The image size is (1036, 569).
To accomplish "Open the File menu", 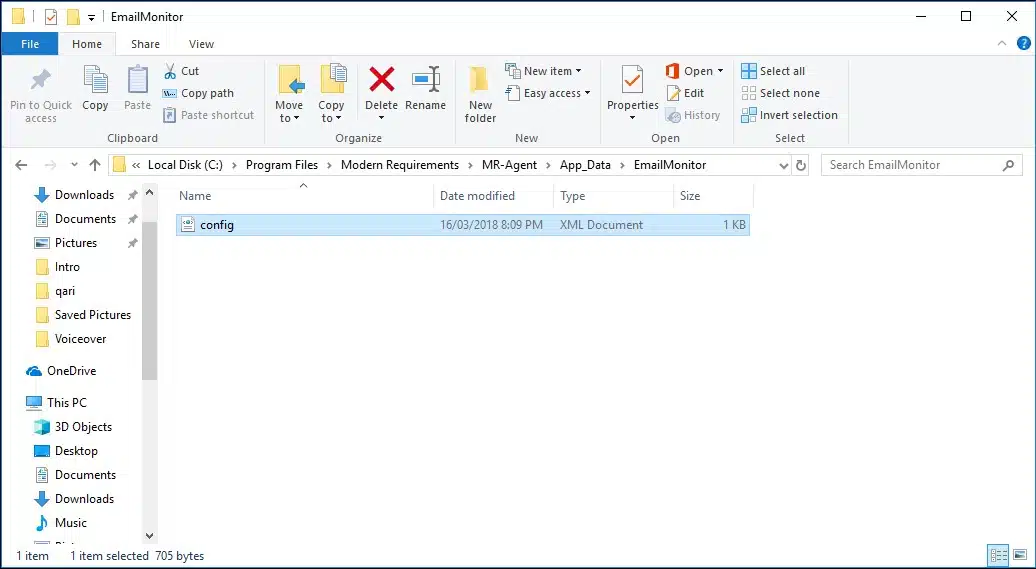I will [x=30, y=44].
